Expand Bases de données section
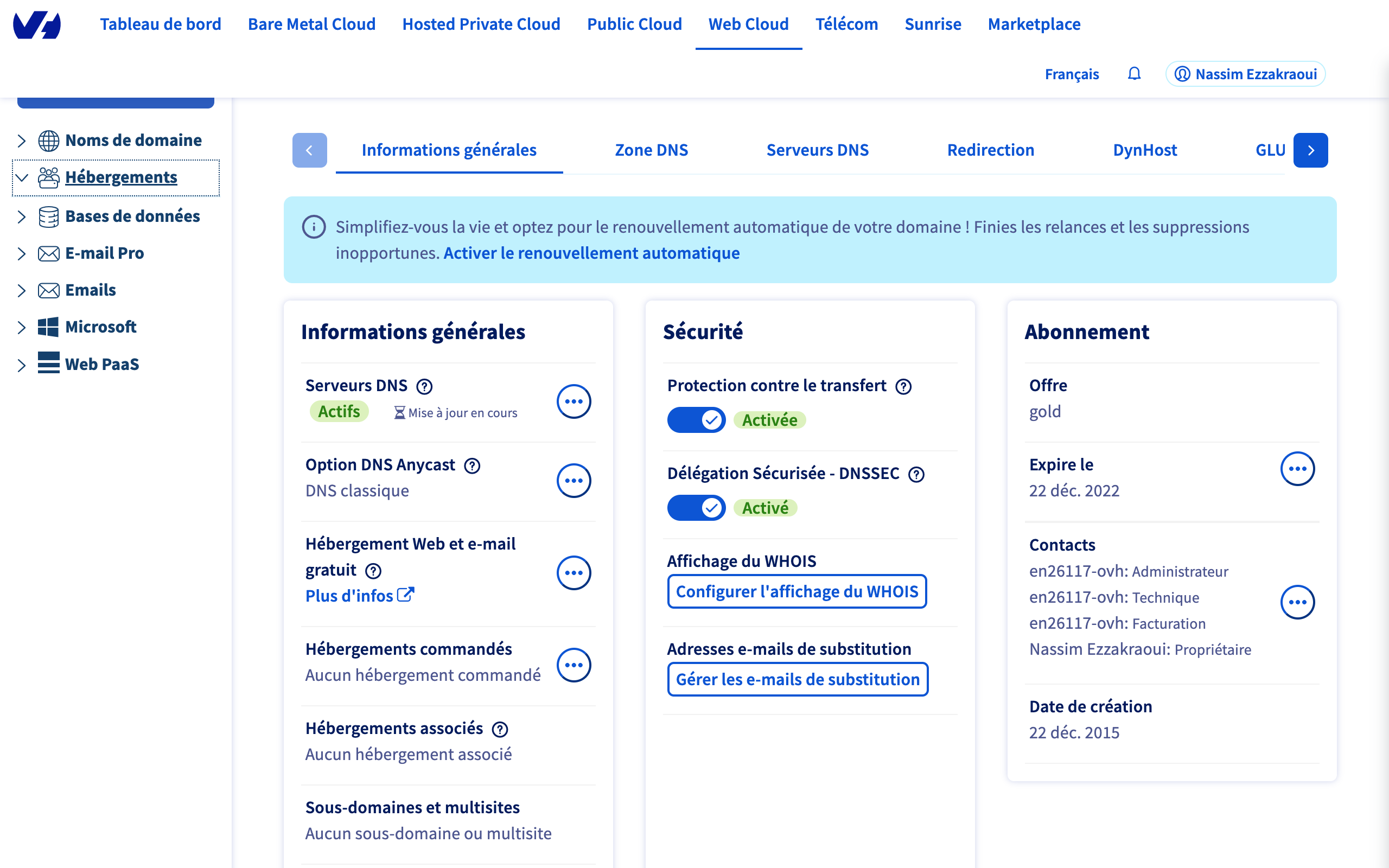Viewport: 1389px width, 868px height. [22, 216]
